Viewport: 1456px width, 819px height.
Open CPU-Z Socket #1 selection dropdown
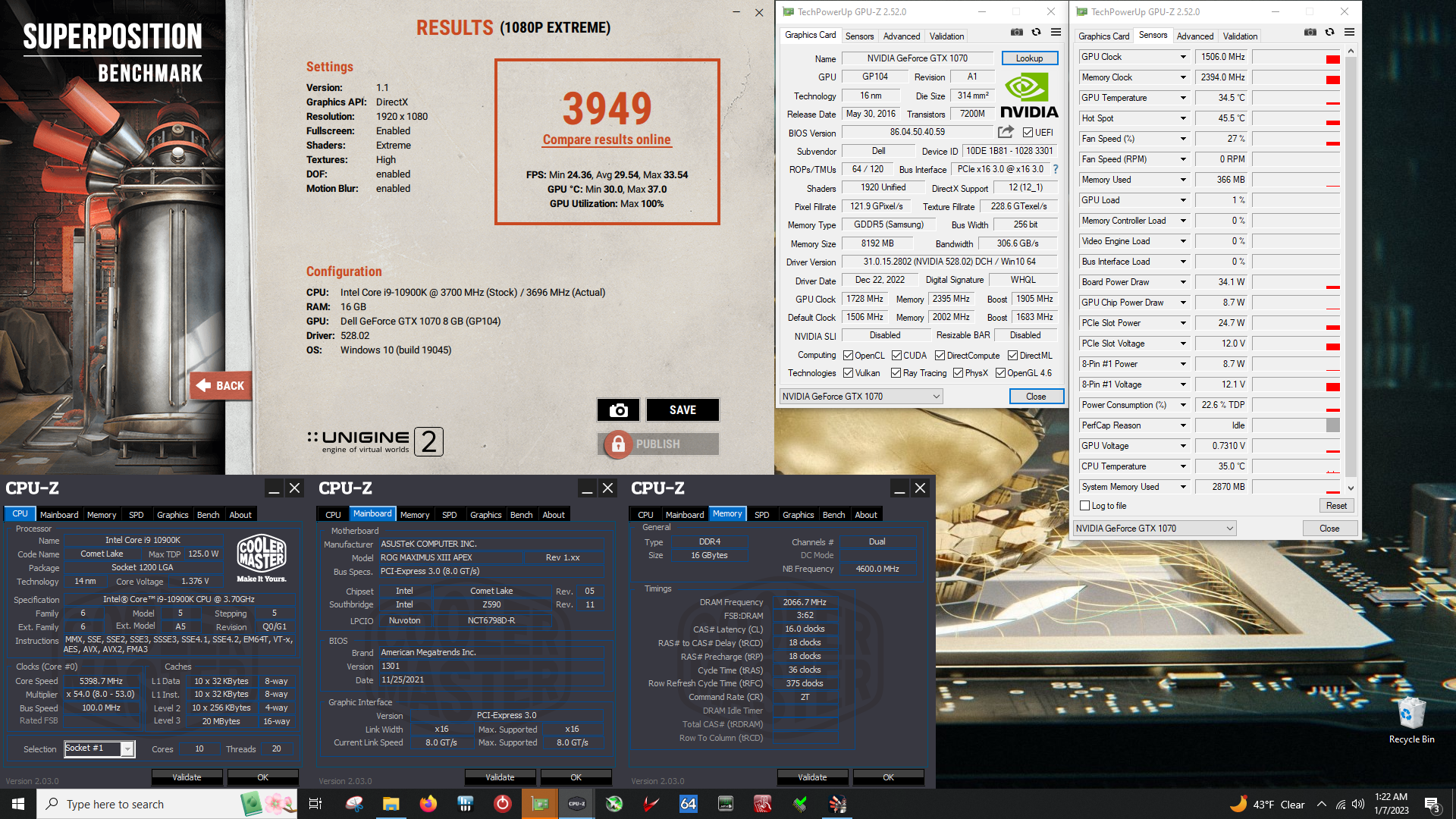tap(99, 748)
